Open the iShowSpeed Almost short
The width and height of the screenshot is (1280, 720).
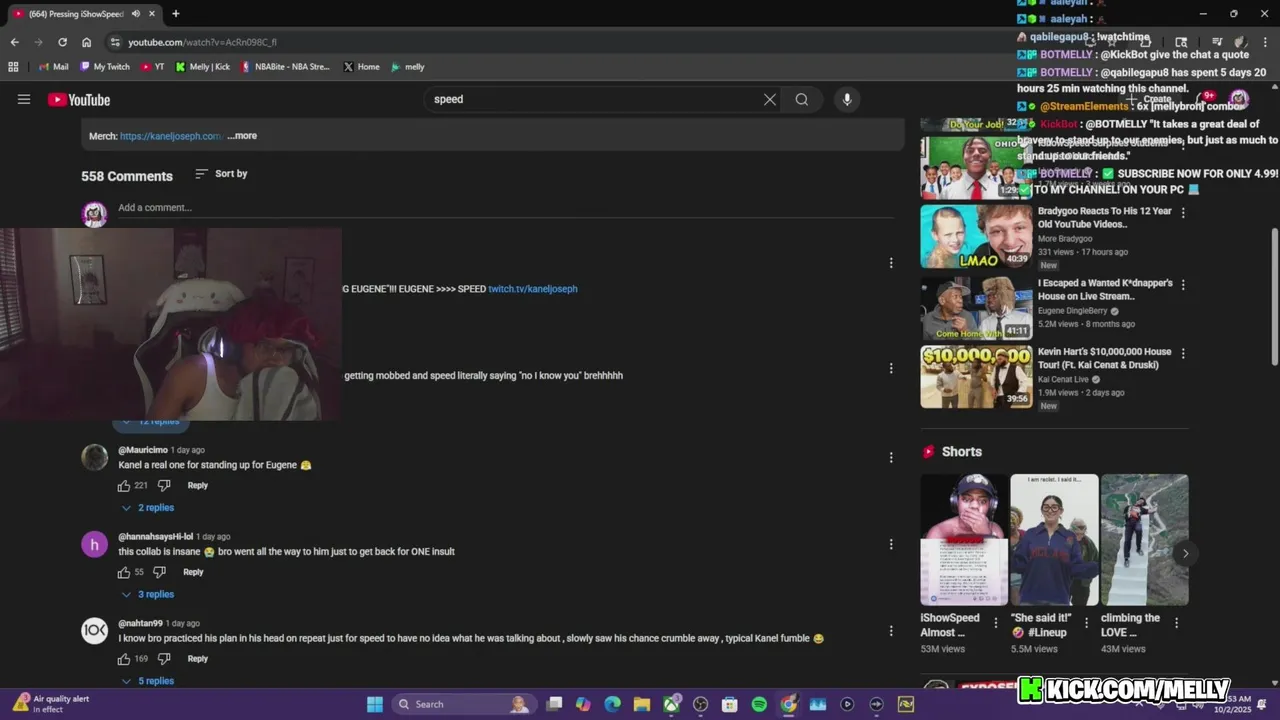(964, 540)
